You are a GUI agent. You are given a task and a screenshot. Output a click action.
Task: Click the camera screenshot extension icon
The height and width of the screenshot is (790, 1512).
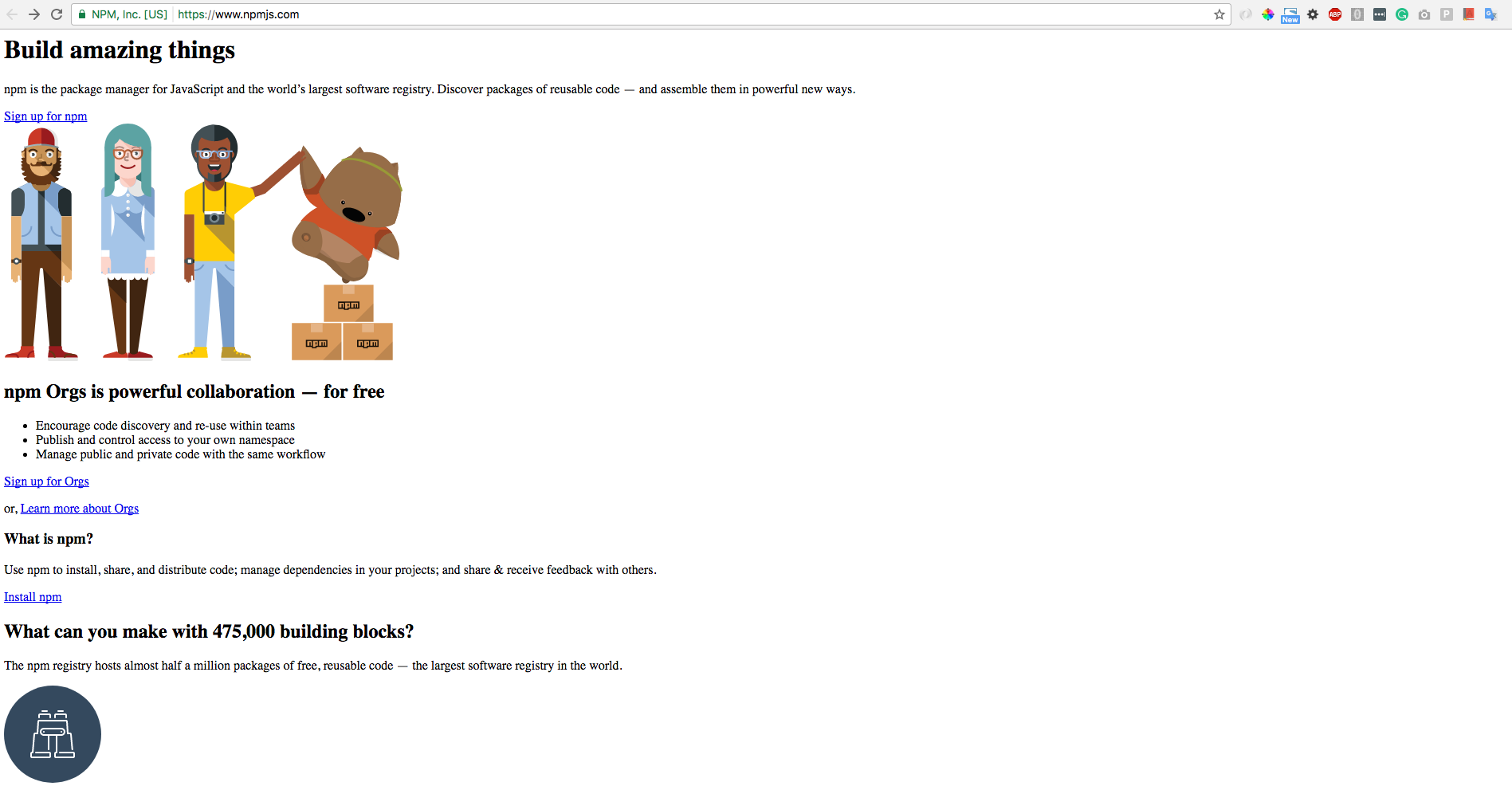click(1424, 14)
